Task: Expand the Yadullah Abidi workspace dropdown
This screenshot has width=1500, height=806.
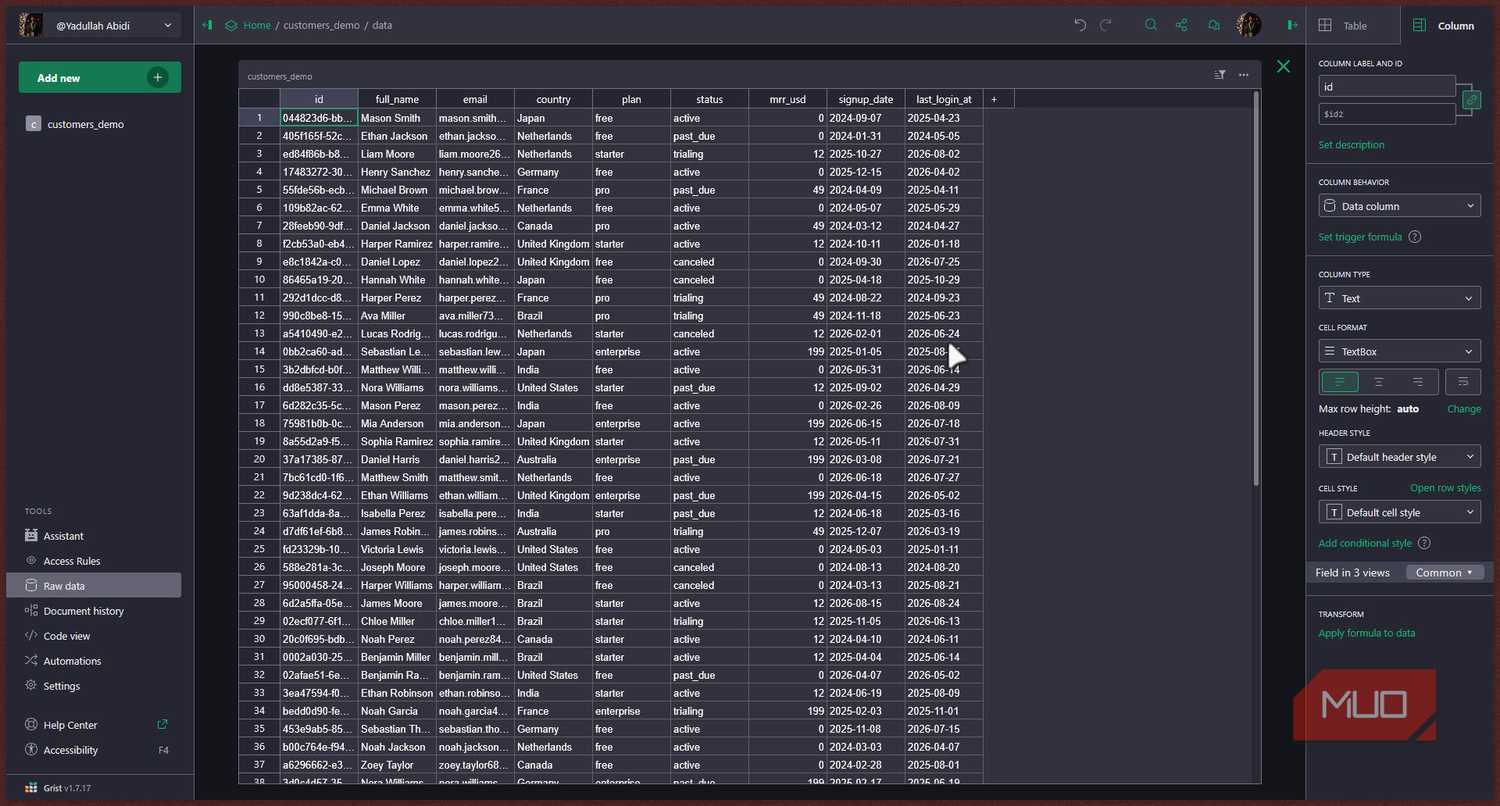Action: [99, 25]
